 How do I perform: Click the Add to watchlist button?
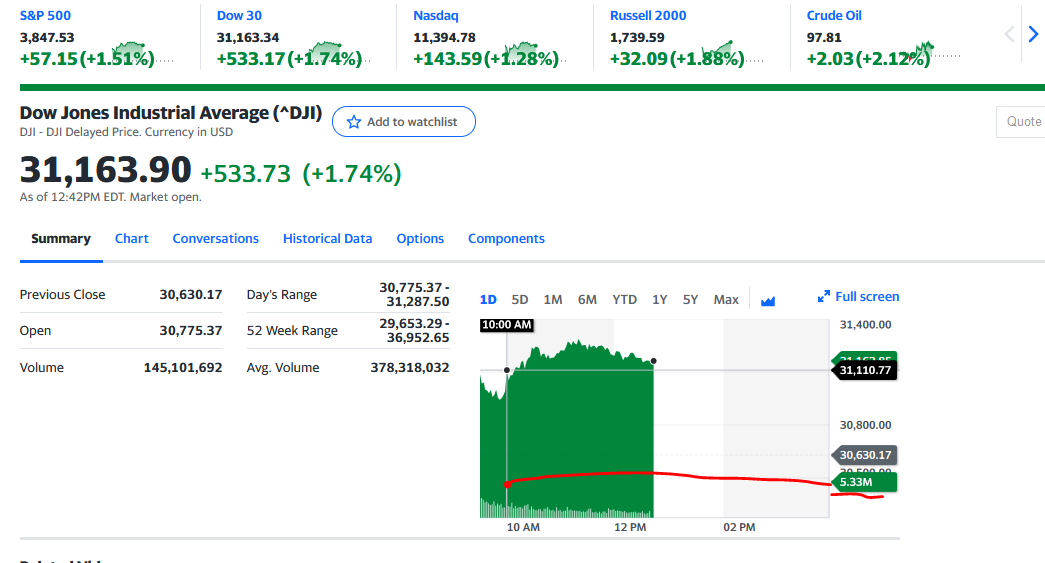tap(404, 122)
